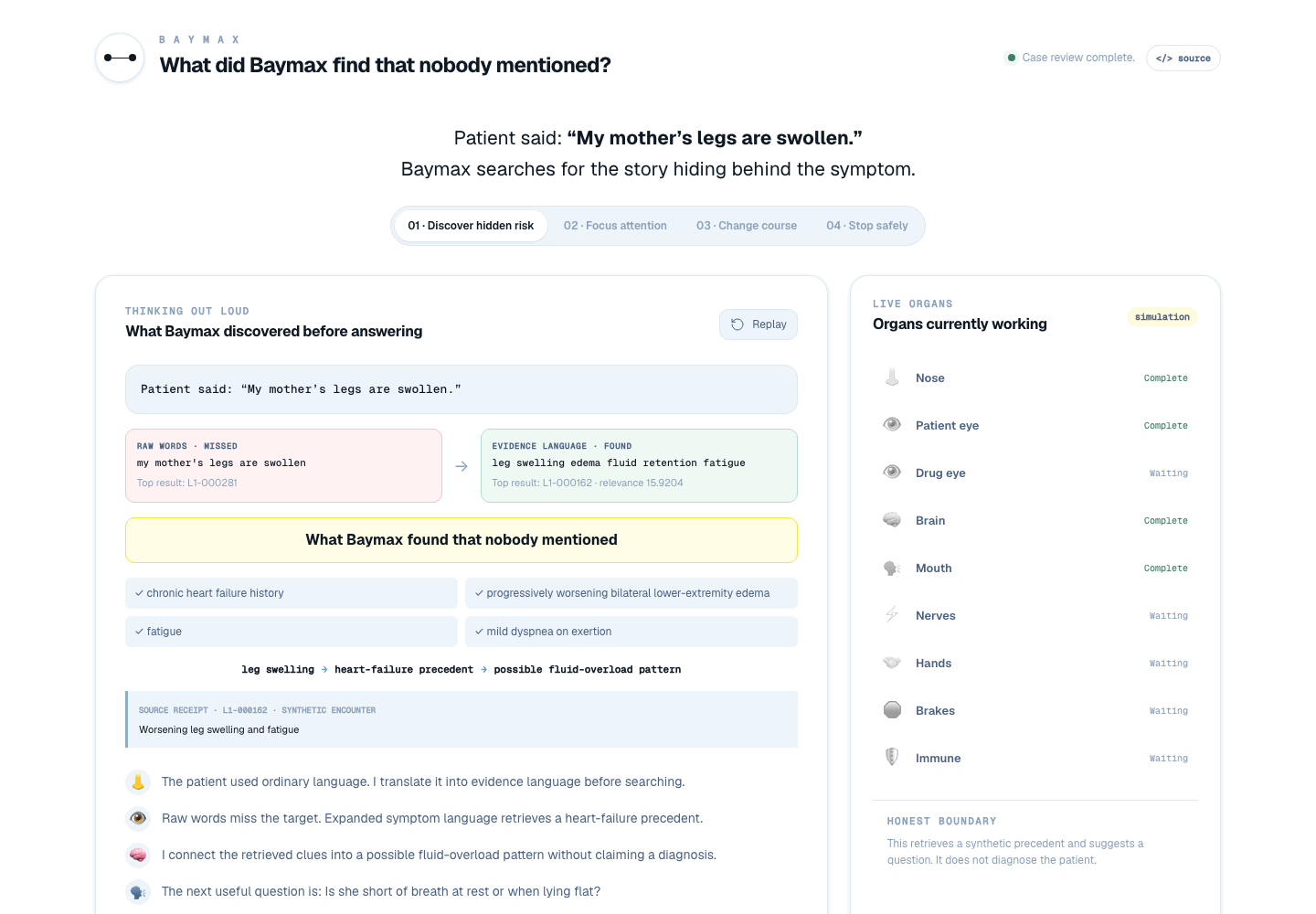Click the Mouth row Complete status
This screenshot has width=1316, height=914.
tap(1166, 569)
